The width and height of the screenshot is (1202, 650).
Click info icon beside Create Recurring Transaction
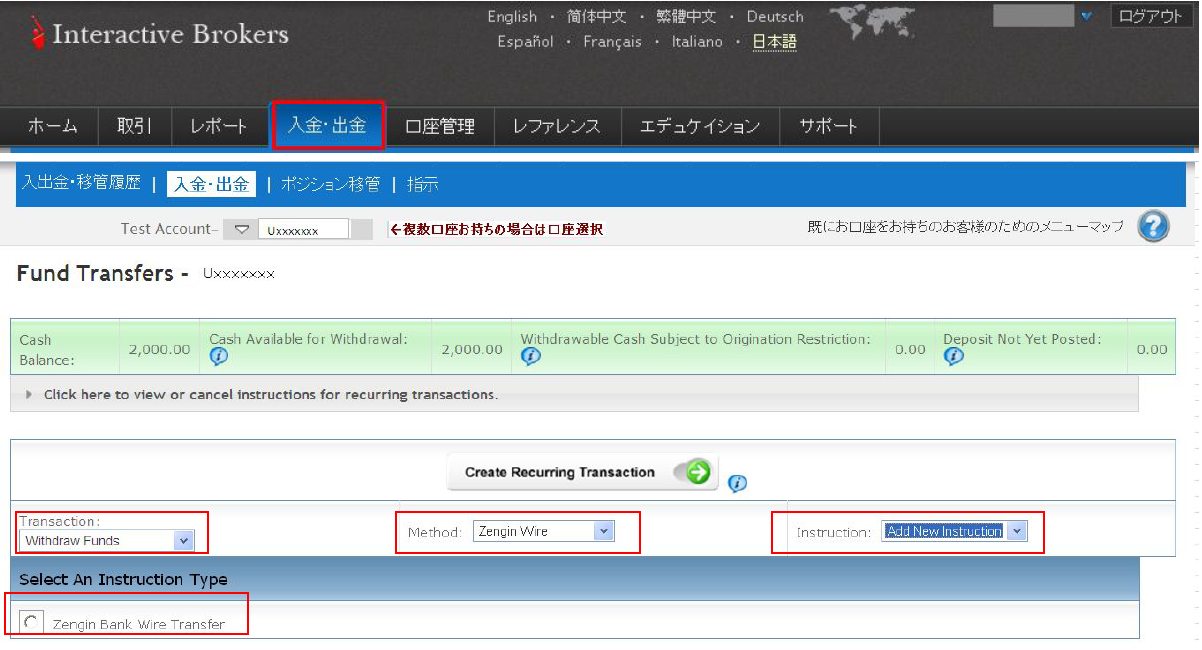click(737, 484)
